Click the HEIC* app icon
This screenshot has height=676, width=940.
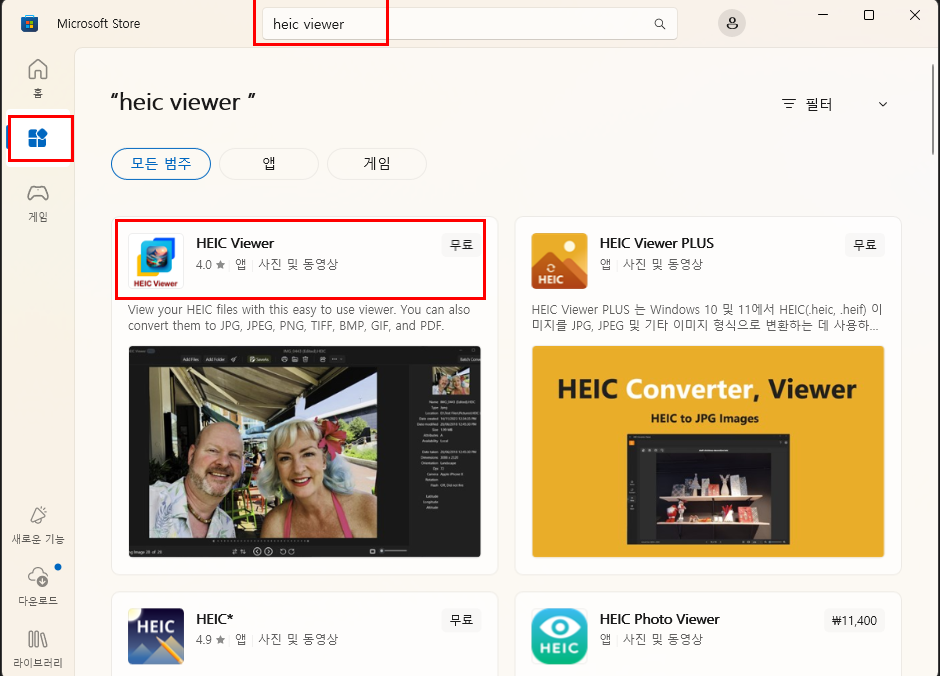click(x=156, y=636)
